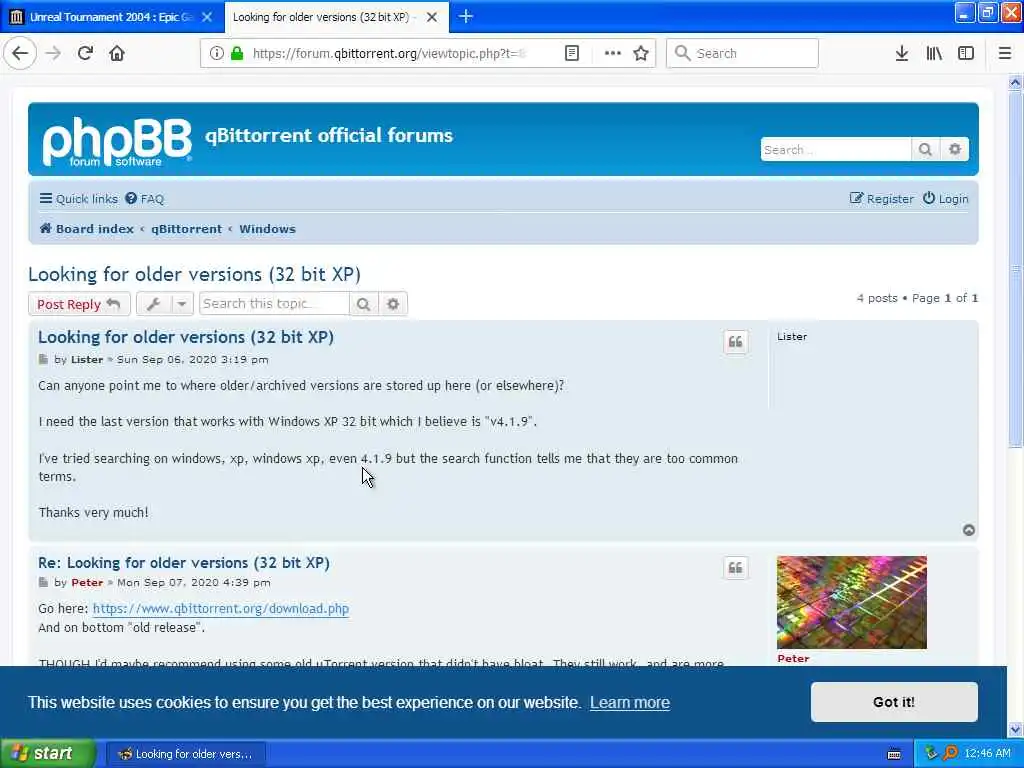Click post icon beside Peter's byline
This screenshot has width=1024, height=768.
pos(43,583)
